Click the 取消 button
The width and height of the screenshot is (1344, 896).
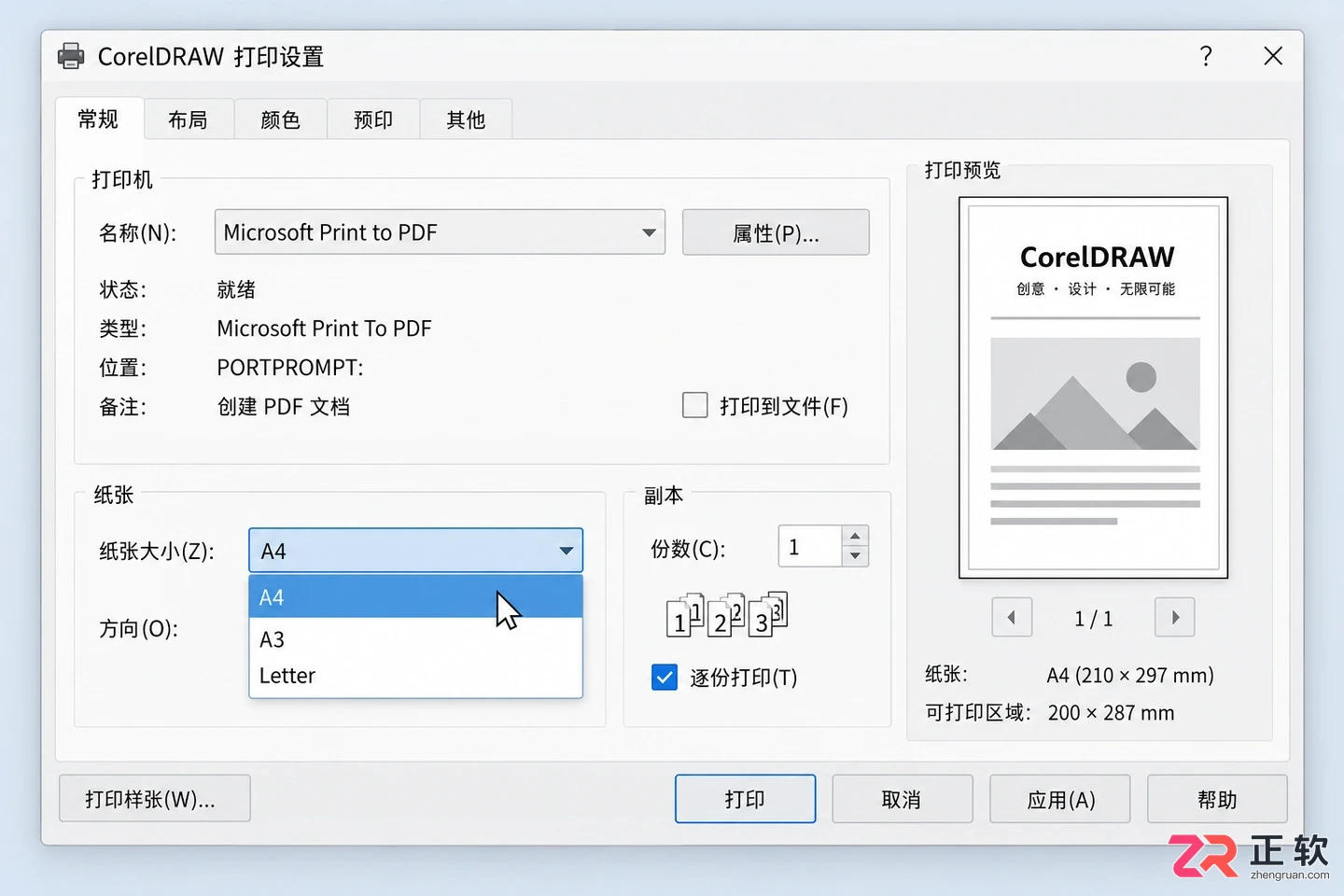click(x=902, y=799)
